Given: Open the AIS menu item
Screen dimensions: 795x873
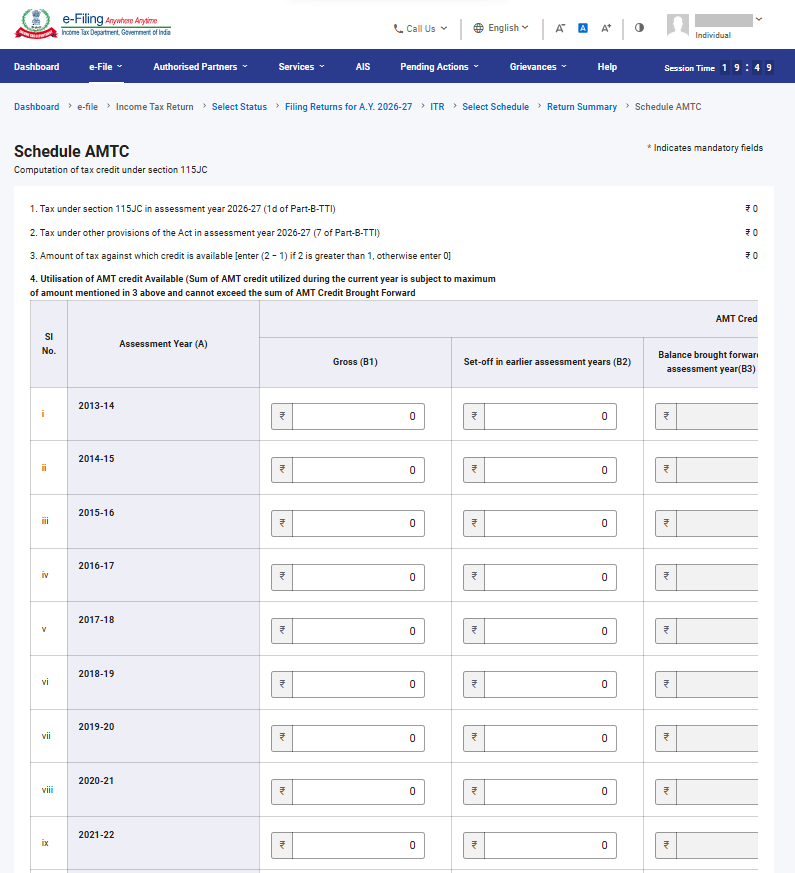Looking at the screenshot, I should point(363,67).
